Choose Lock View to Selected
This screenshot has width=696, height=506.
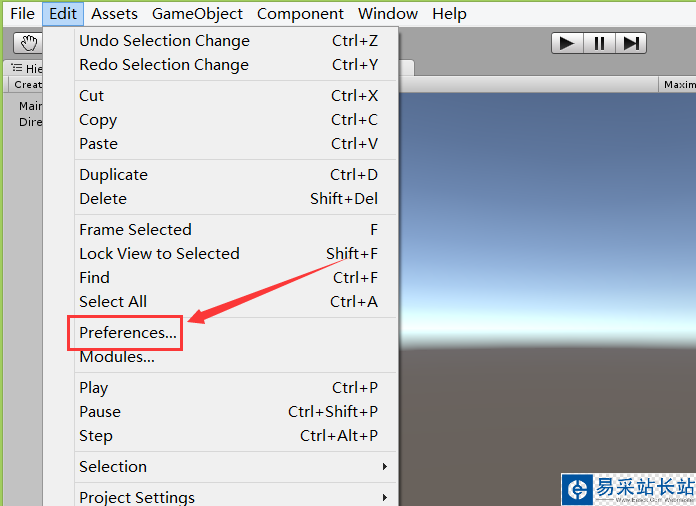[159, 254]
